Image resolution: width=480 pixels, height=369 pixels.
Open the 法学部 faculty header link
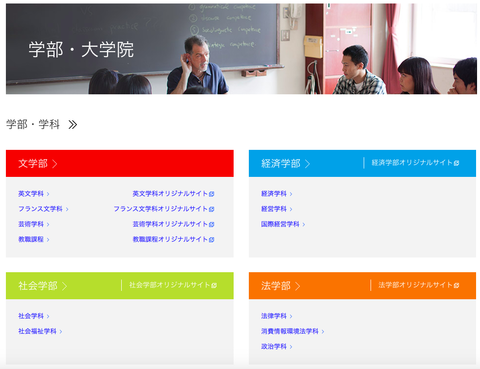point(276,286)
